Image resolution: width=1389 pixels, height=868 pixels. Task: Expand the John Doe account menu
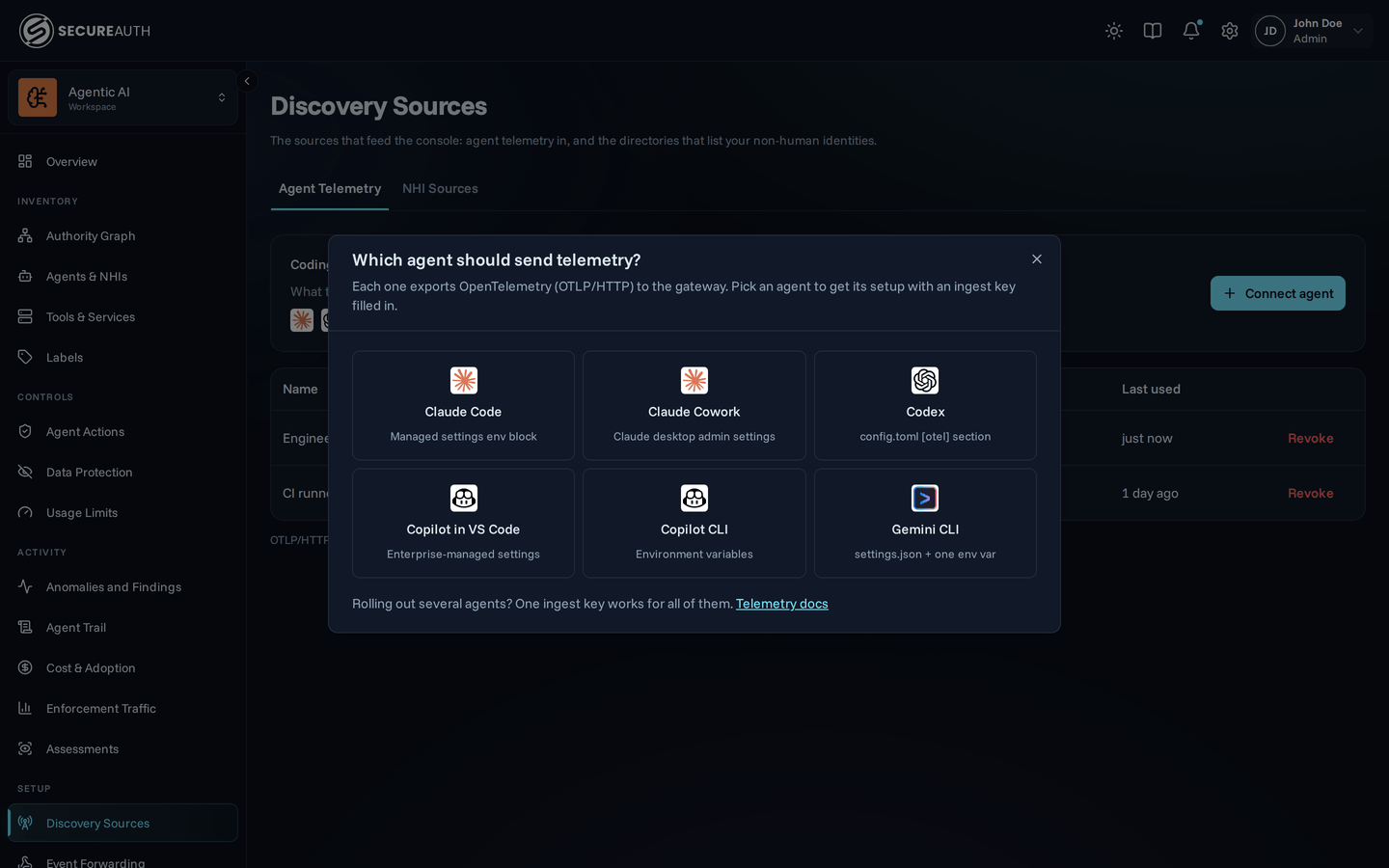coord(1313,31)
